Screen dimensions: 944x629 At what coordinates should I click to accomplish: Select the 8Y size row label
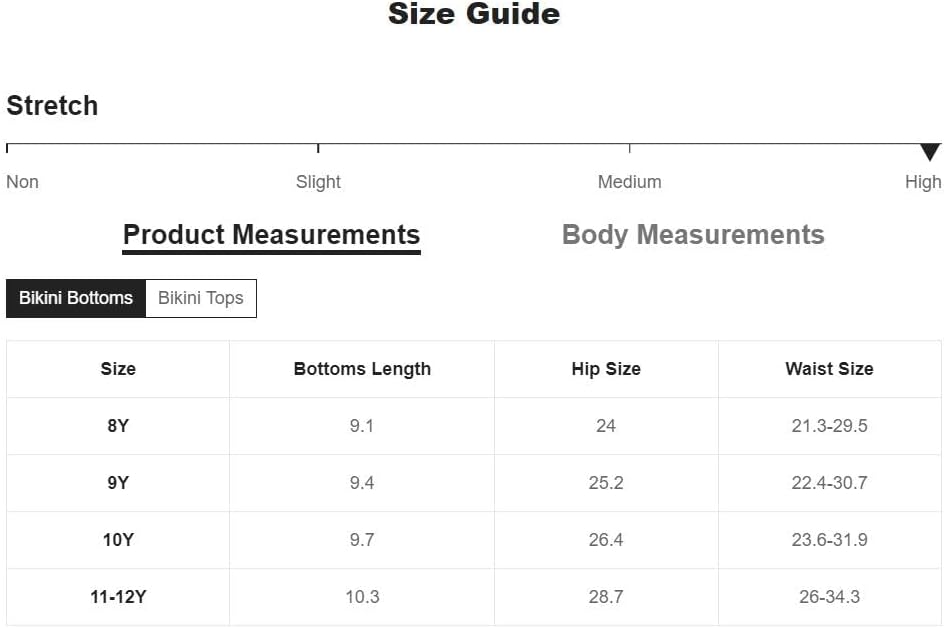118,426
